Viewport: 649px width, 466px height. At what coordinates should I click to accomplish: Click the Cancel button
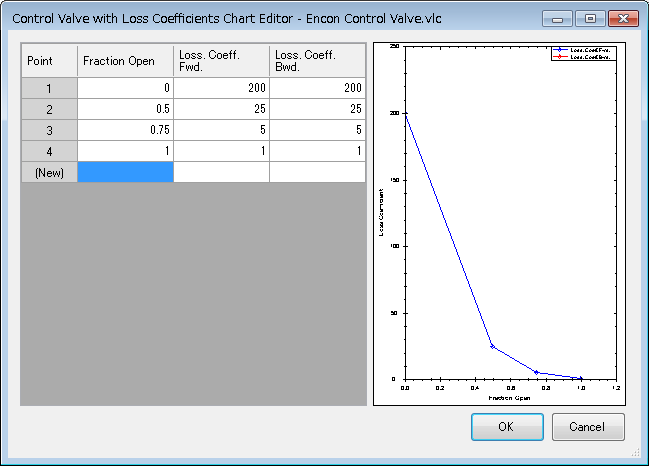(588, 427)
